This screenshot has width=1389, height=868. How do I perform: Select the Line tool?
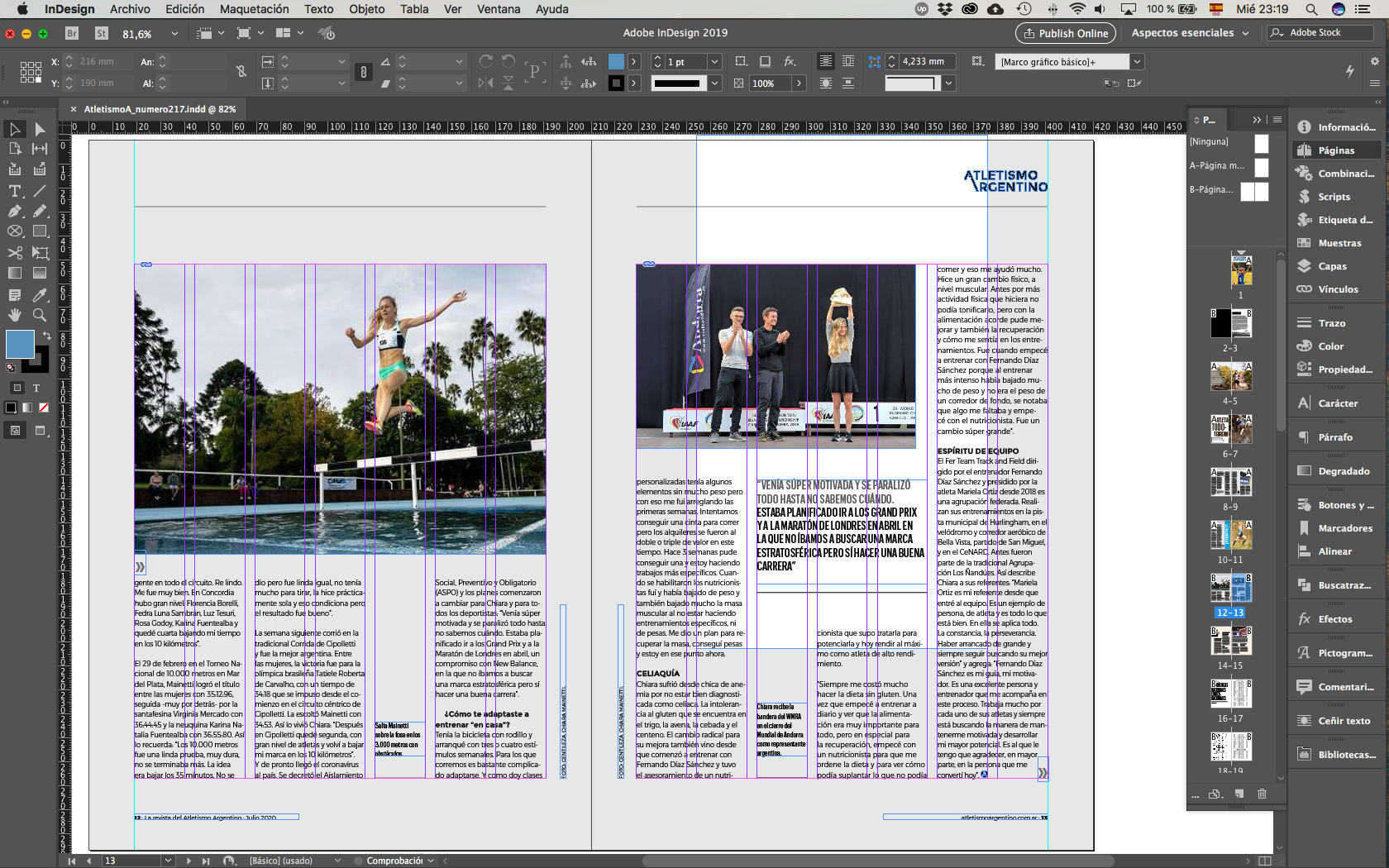pos(40,191)
